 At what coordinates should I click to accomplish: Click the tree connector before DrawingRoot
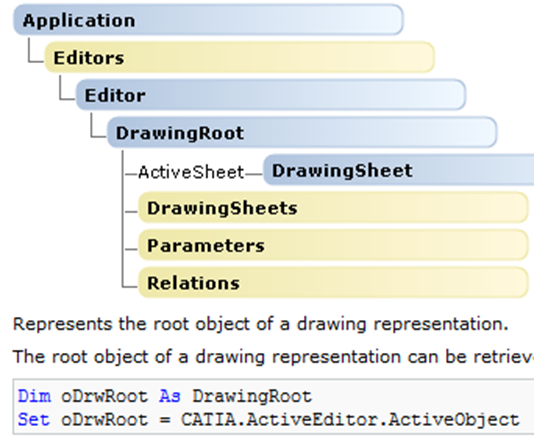[98, 125]
